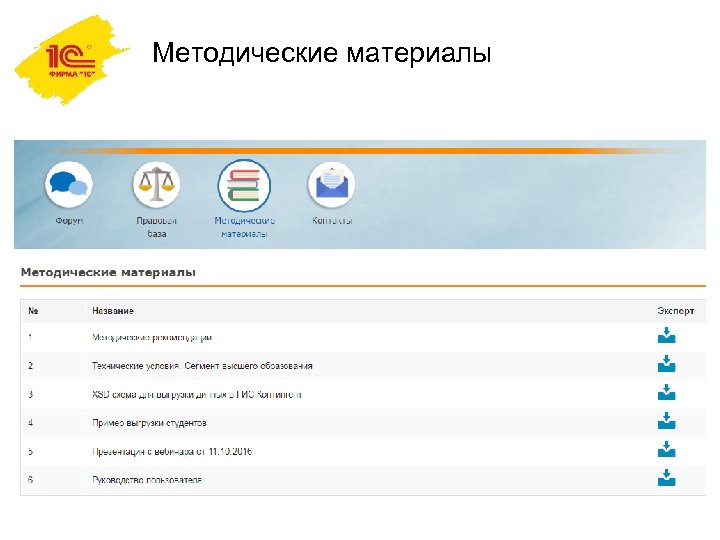This screenshot has height=540, width=720.
Task: Open the Правовая база scales icon
Action: click(156, 185)
